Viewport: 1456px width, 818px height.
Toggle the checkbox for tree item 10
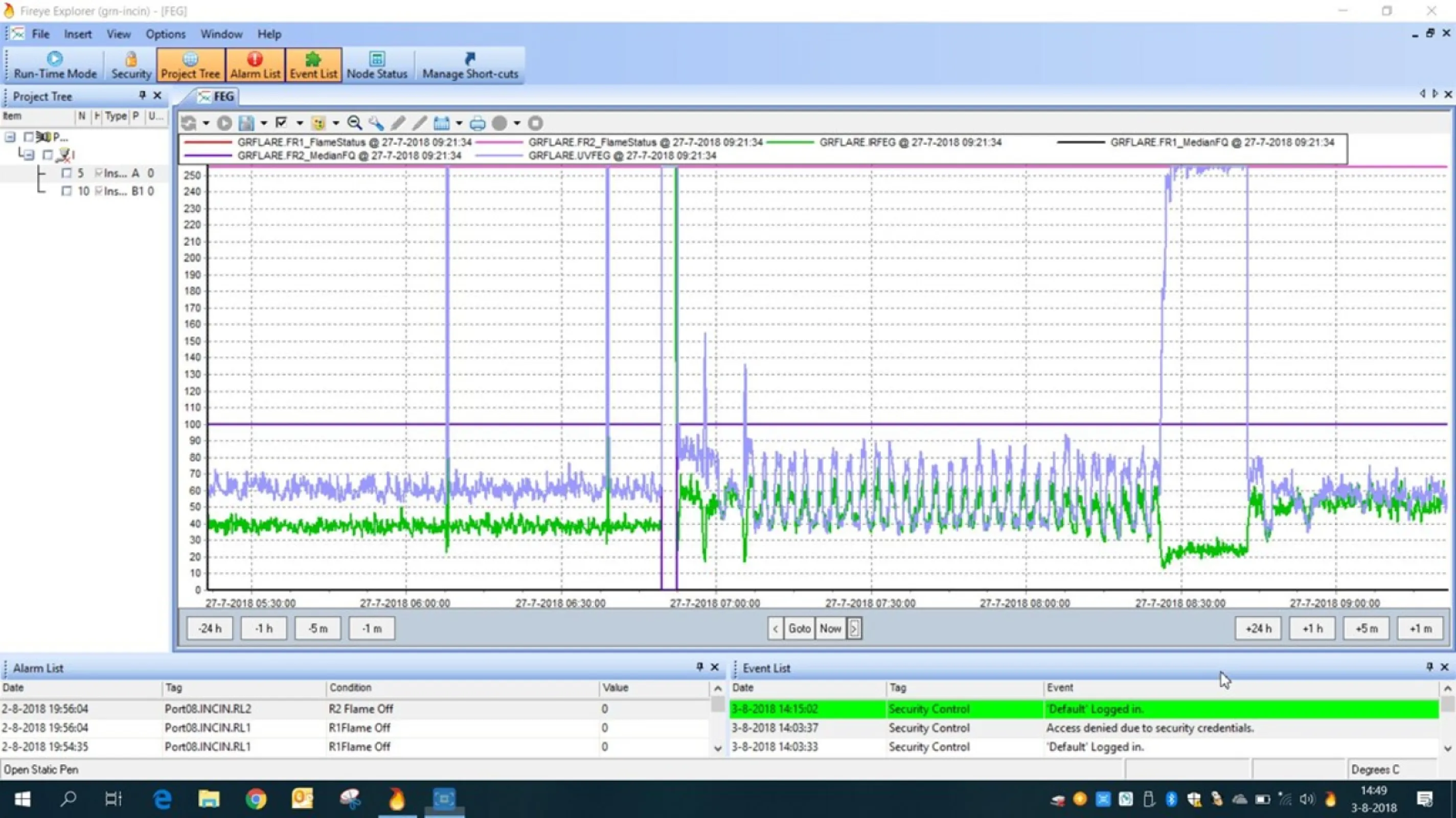(x=66, y=192)
